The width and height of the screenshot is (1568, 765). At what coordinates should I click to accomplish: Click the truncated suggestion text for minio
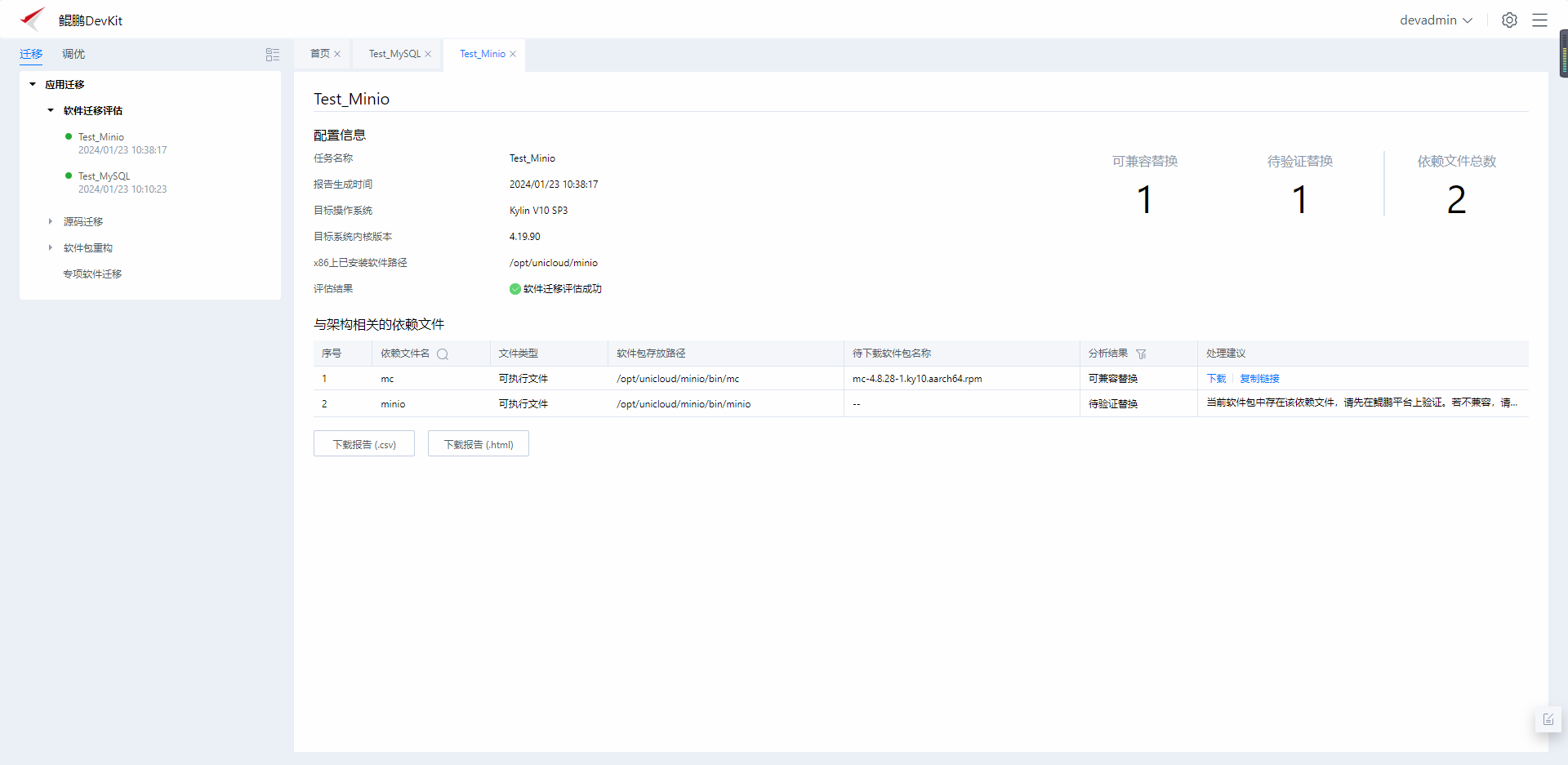1362,403
